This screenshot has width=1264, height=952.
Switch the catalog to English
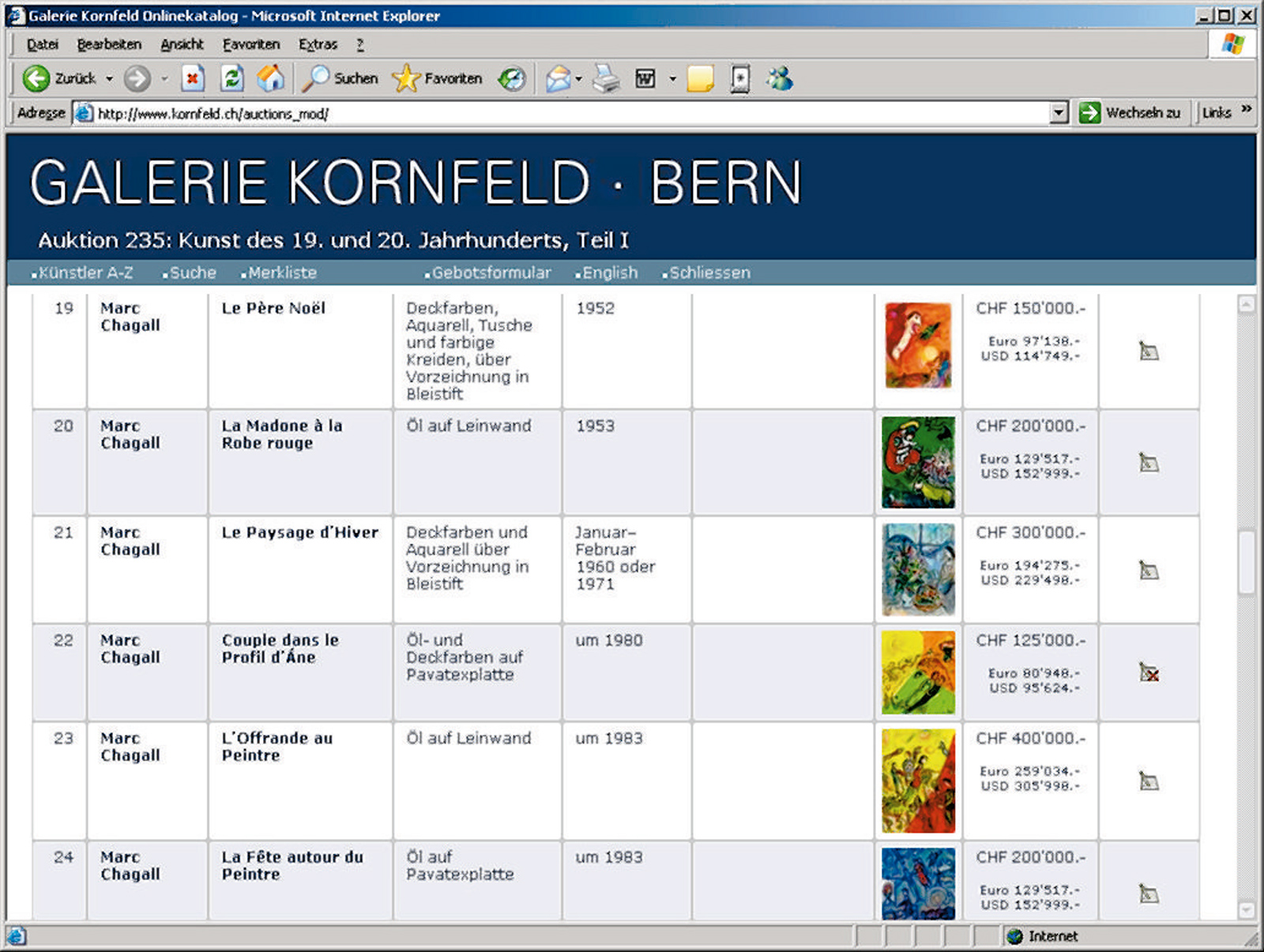tap(609, 273)
